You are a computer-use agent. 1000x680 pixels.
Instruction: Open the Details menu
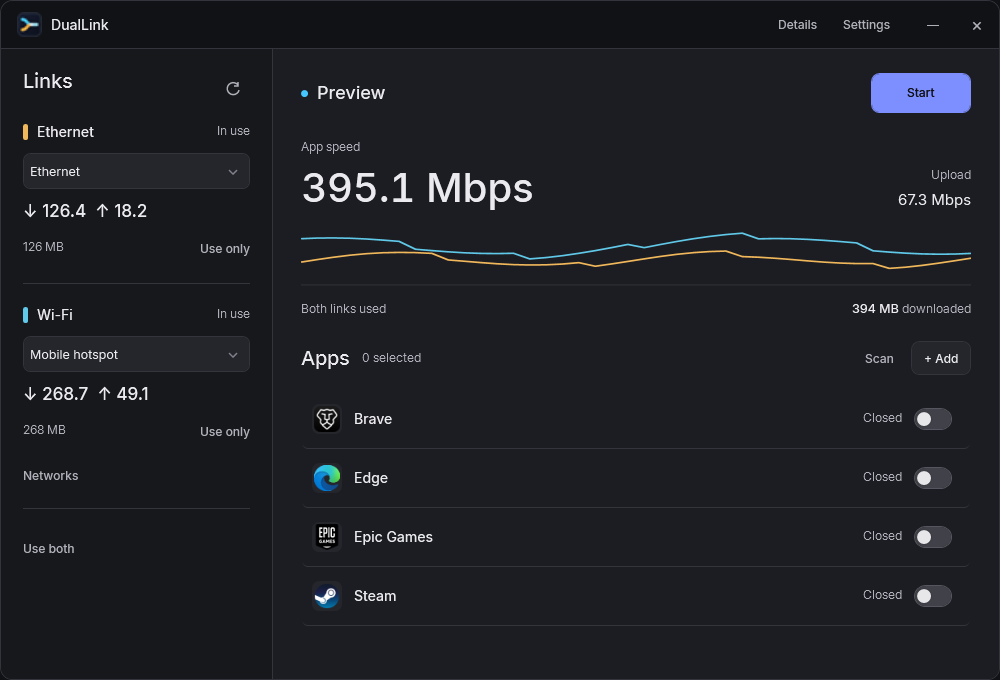coord(797,25)
